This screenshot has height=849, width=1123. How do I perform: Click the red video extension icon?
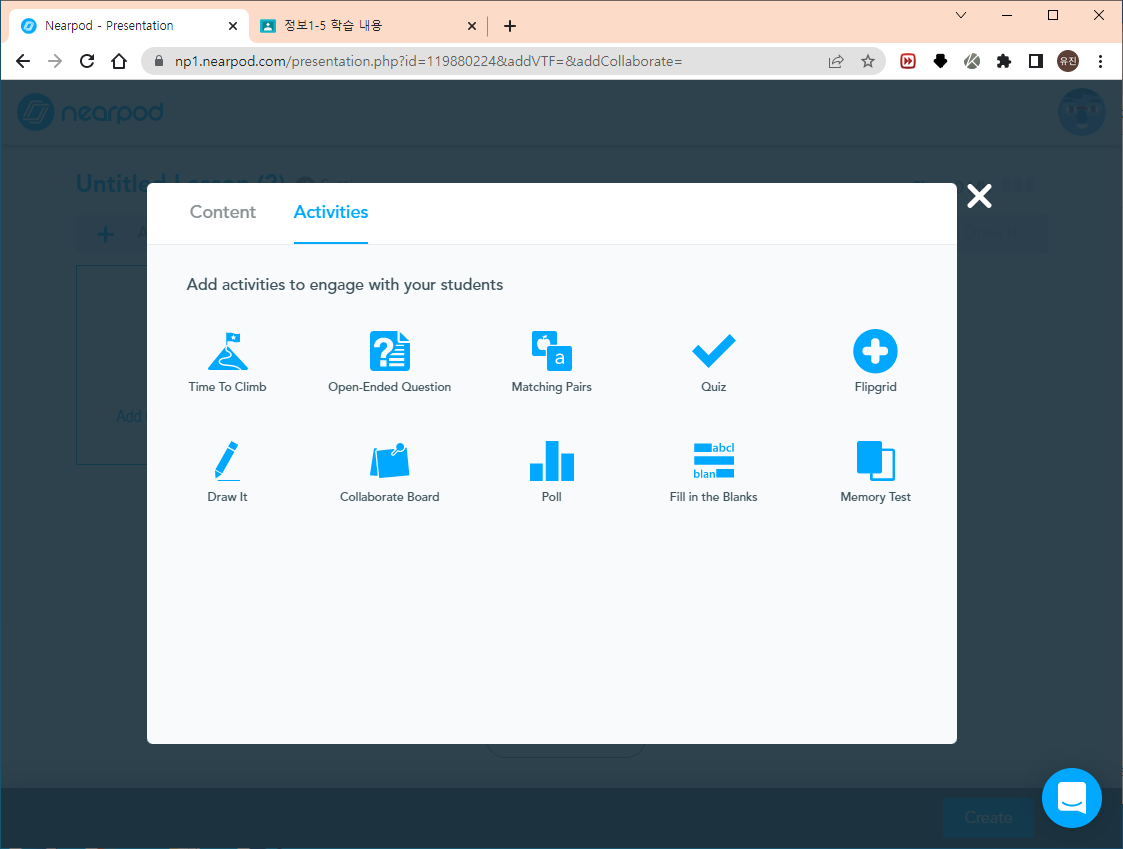click(908, 62)
